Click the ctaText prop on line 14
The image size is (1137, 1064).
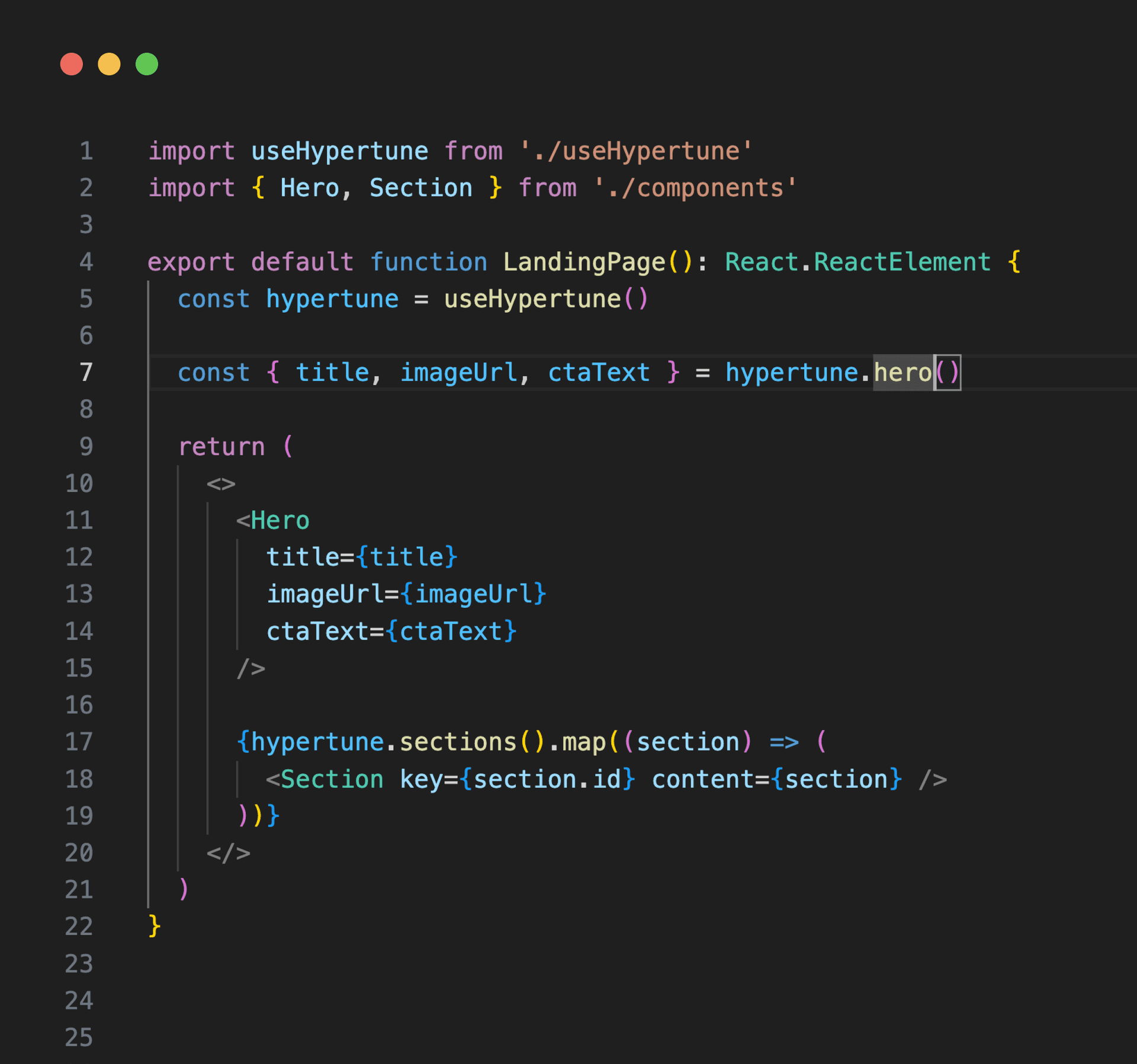[317, 632]
